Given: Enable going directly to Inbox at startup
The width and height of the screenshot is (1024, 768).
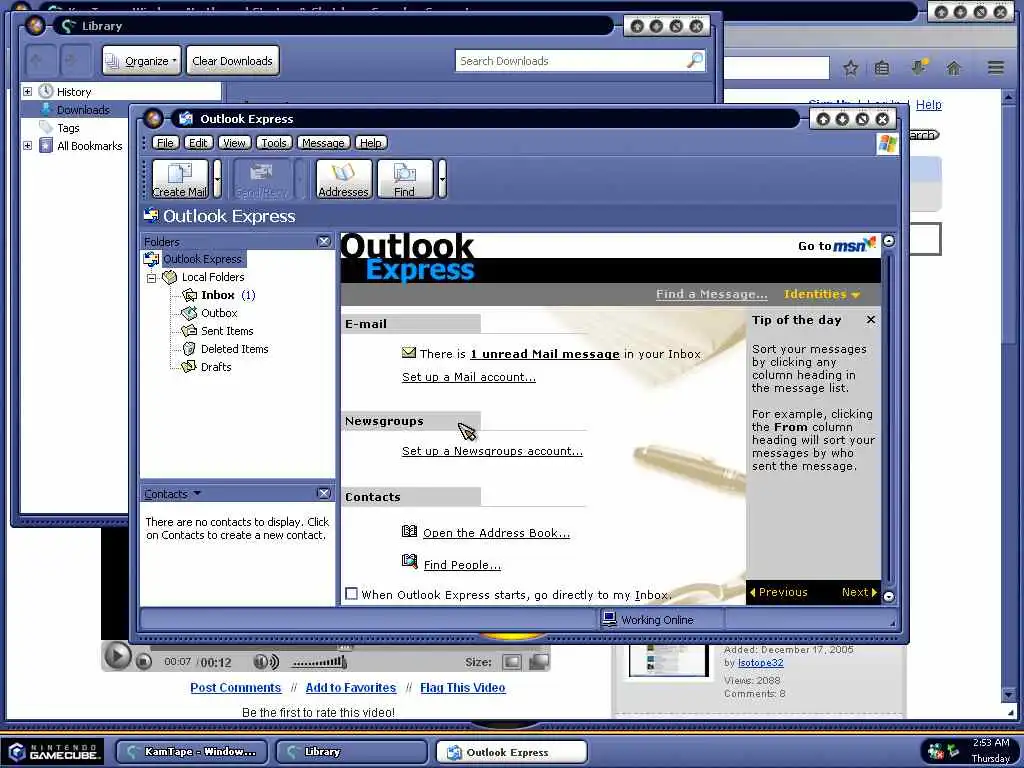Looking at the screenshot, I should coord(351,594).
